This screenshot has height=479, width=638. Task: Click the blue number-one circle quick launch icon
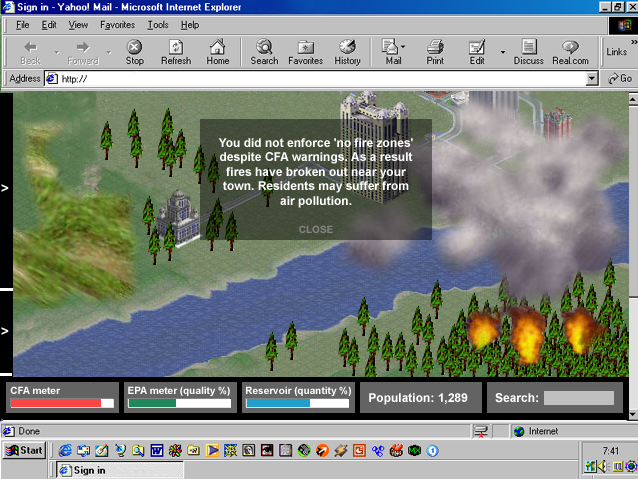(x=433, y=451)
